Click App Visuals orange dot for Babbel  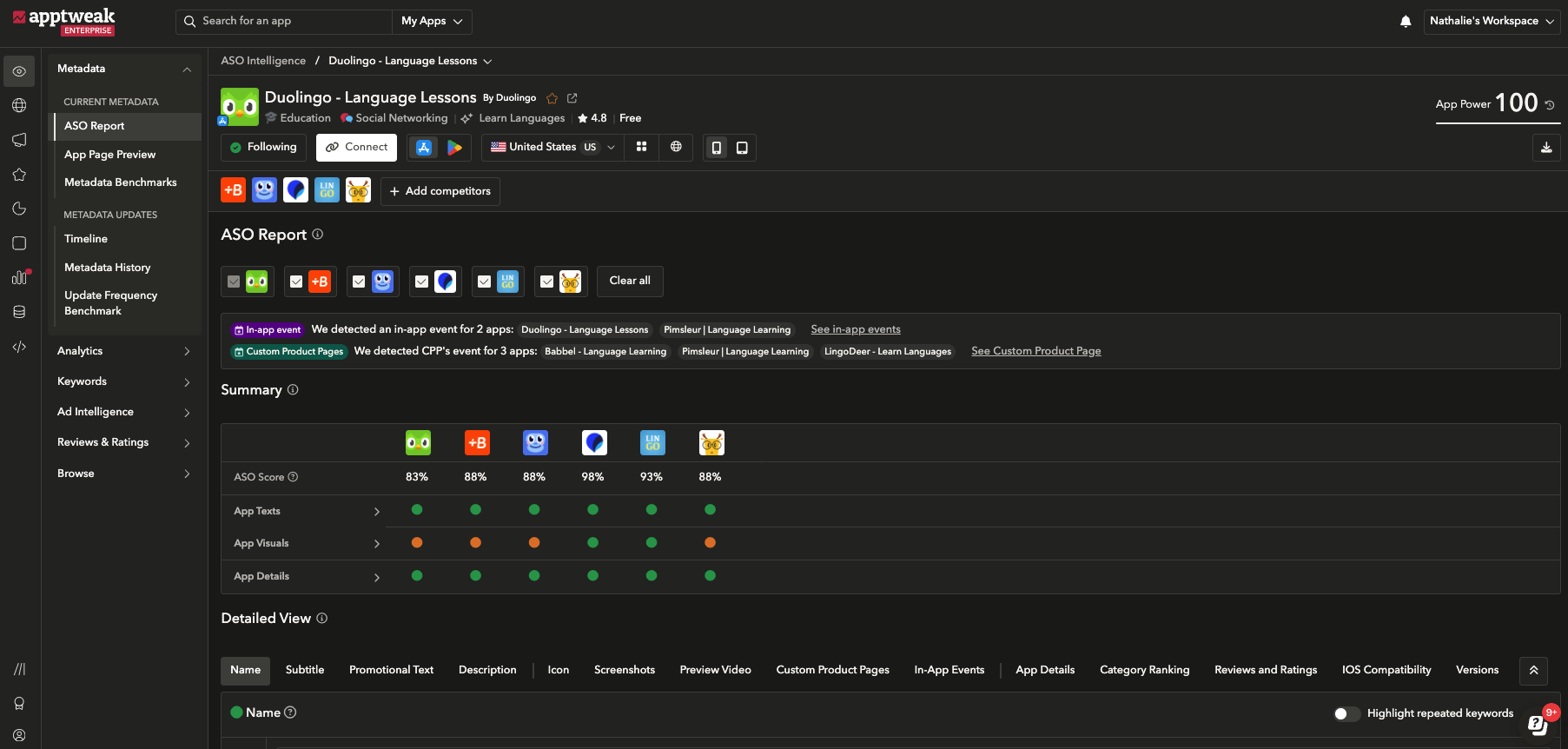click(x=475, y=543)
